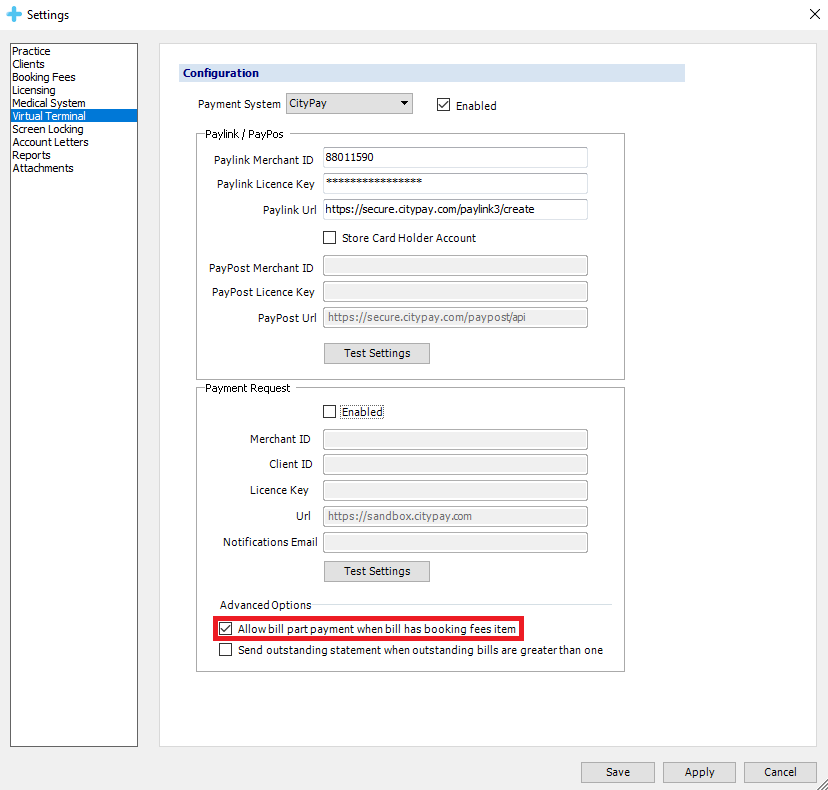Click Test Settings under Payment Request
The image size is (828, 790).
click(376, 571)
